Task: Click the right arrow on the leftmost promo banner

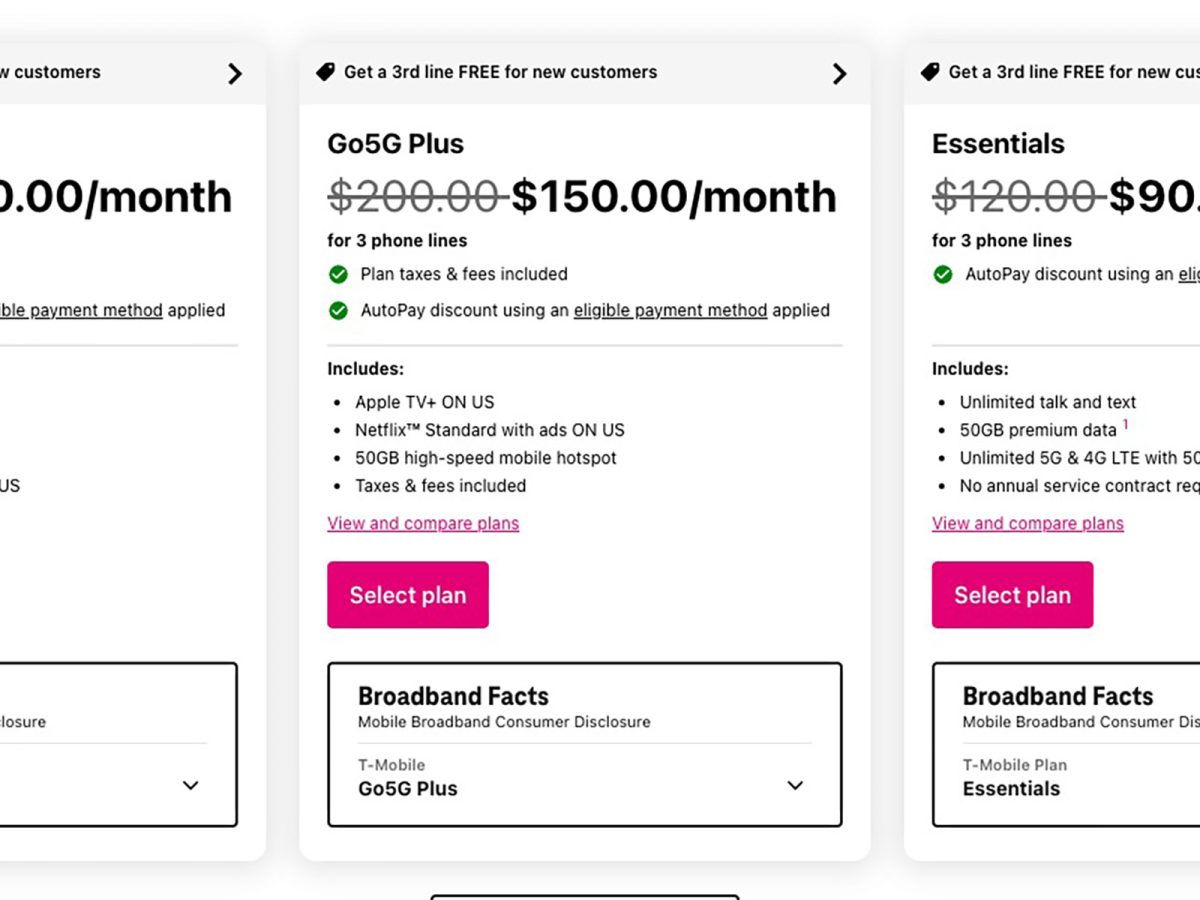Action: coord(234,73)
